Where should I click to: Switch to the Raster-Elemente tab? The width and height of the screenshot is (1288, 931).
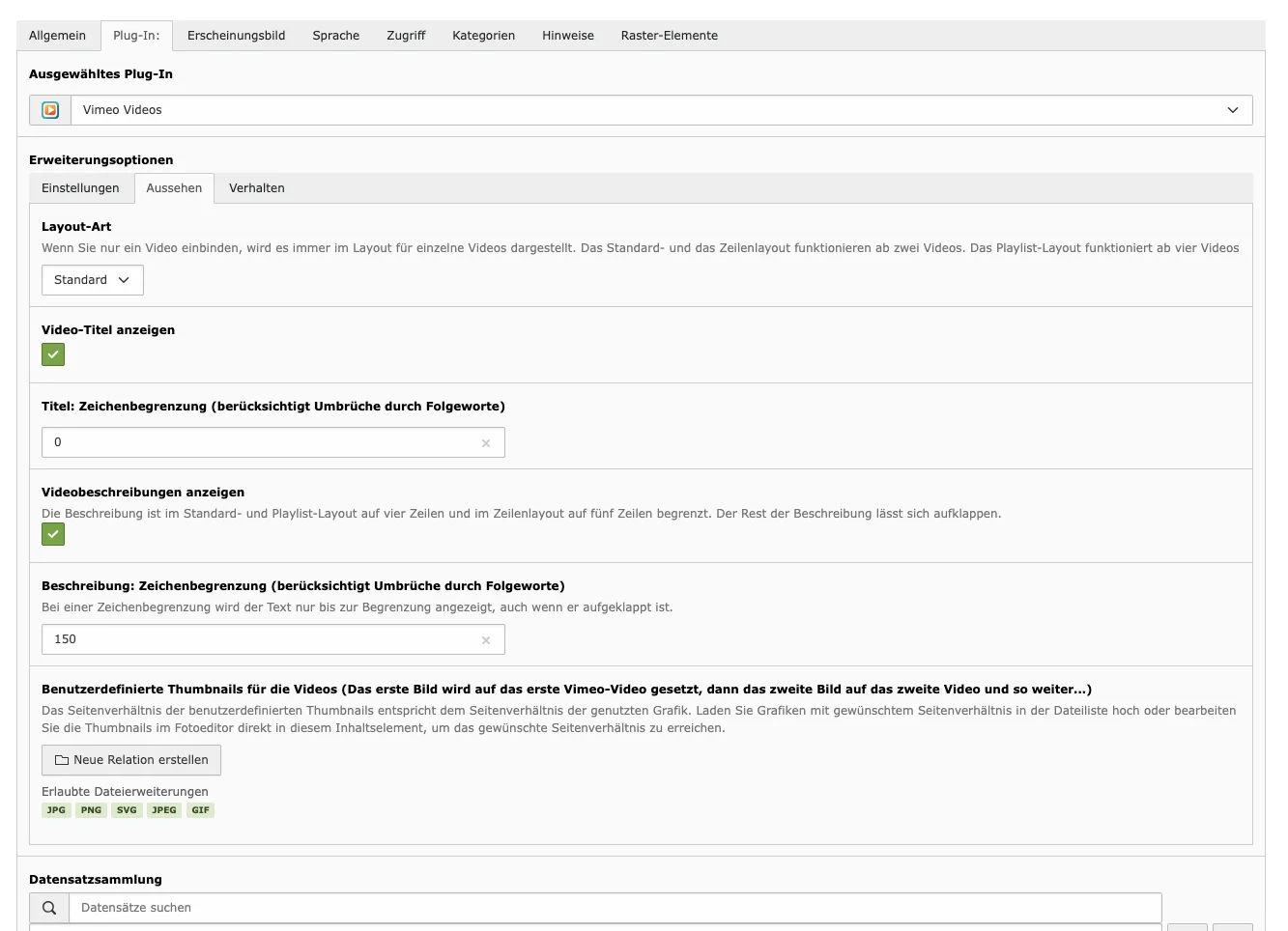pos(669,35)
